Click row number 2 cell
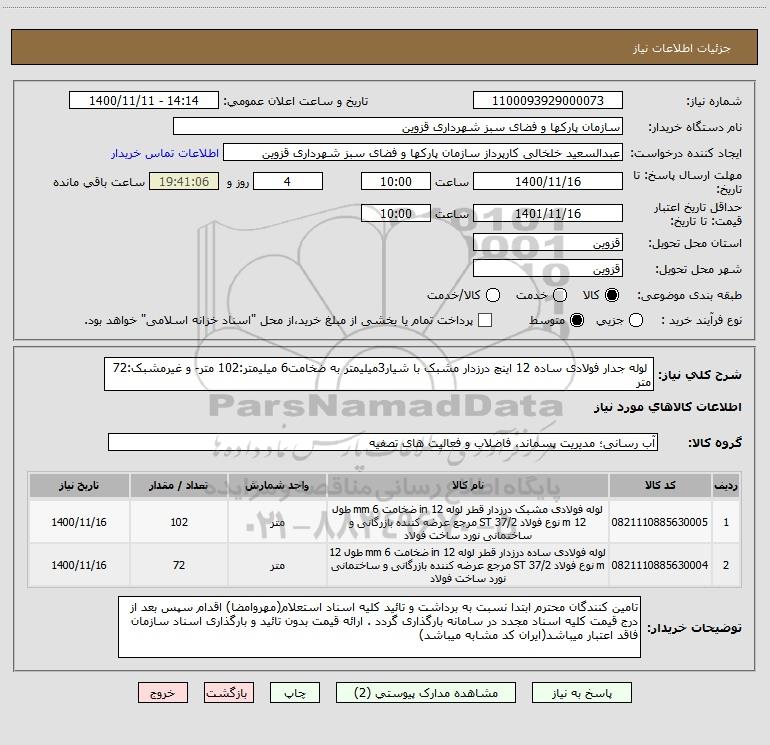770x745 pixels. [x=726, y=565]
